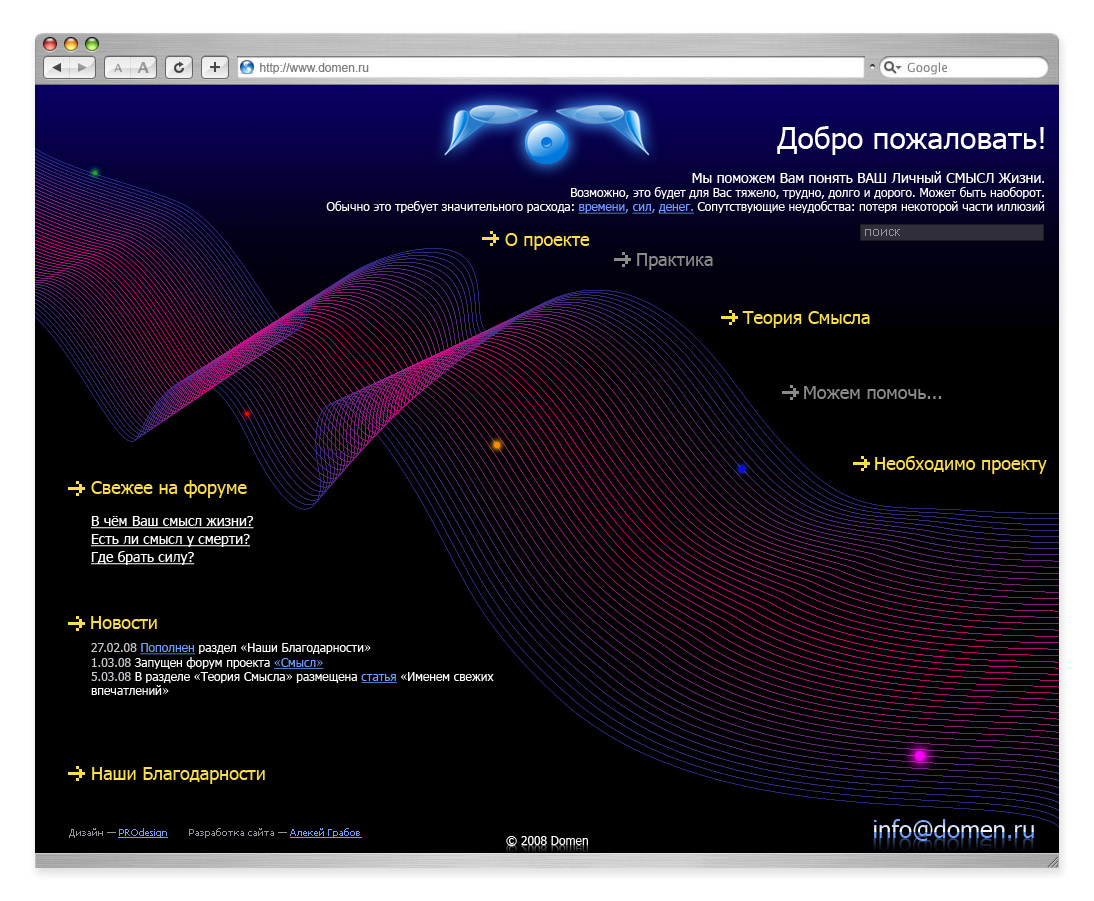Open forum topic Есть ли смысл у смерти?
Viewport: 1094px width, 901px height.
click(170, 539)
